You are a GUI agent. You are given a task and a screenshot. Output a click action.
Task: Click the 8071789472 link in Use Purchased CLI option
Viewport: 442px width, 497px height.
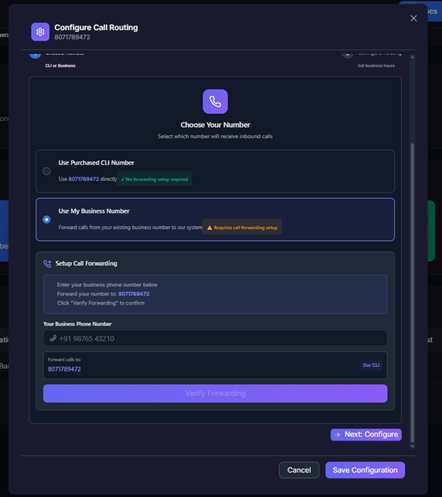84,179
